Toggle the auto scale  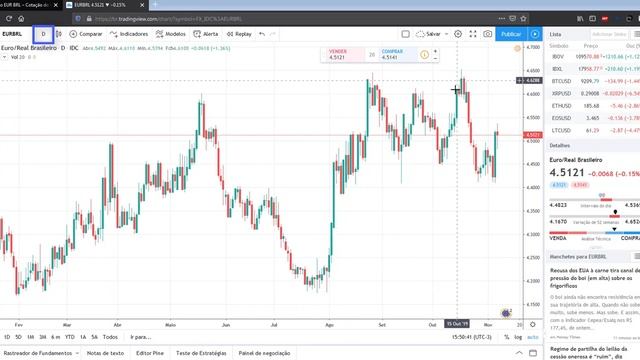coord(533,337)
